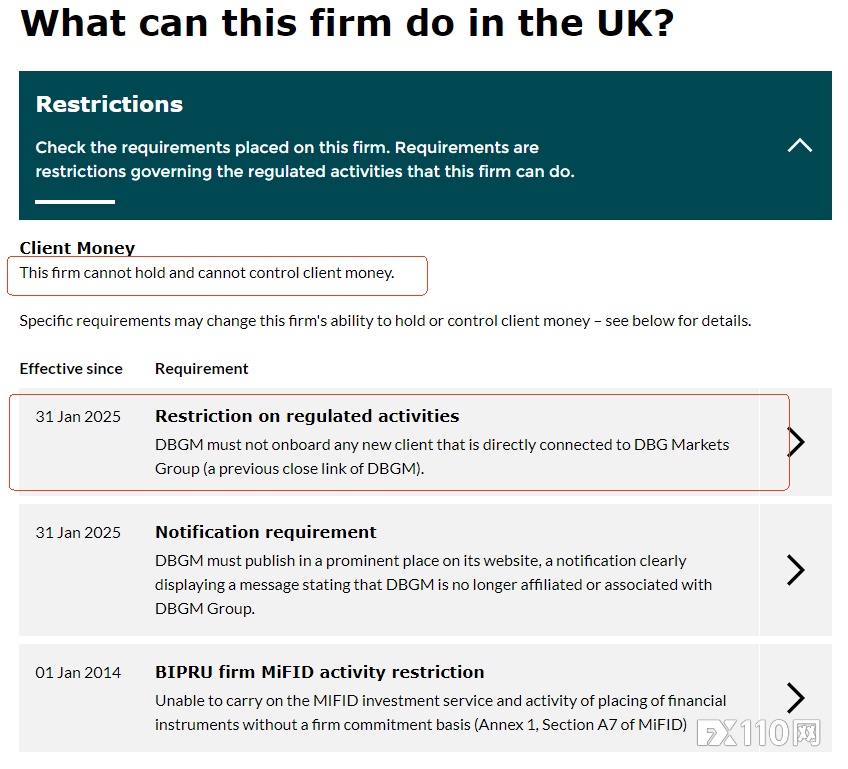This screenshot has height=769, width=848.
Task: Click the 'Effective since' column header
Action: pyautogui.click(x=71, y=369)
